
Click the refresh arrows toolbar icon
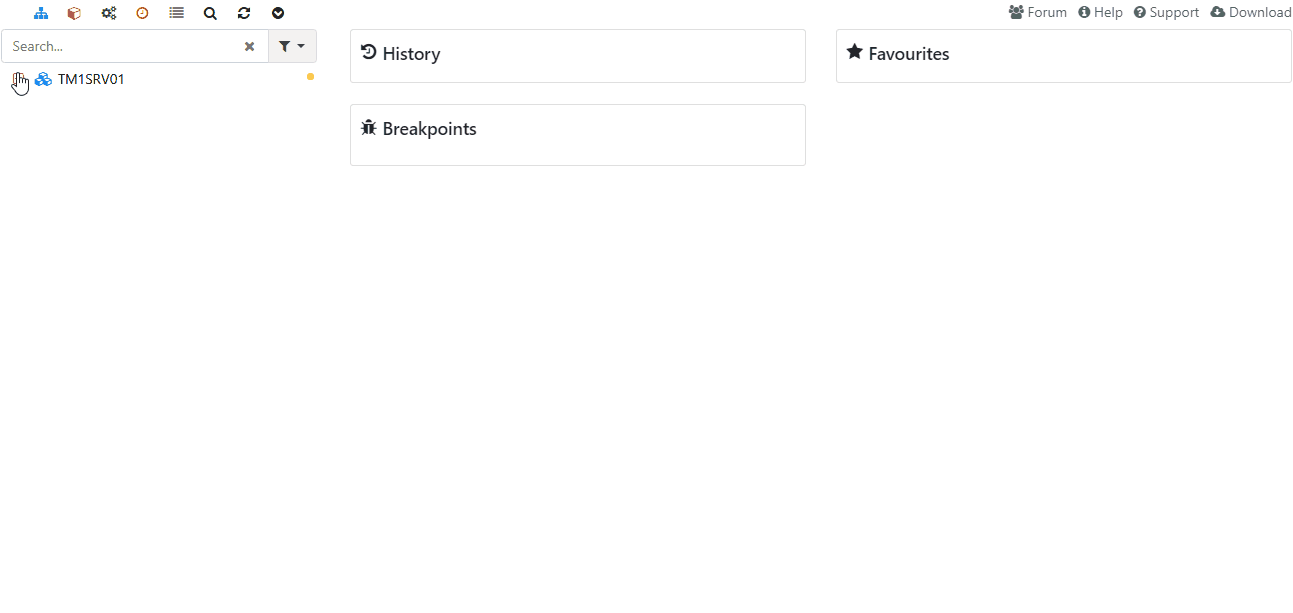(x=244, y=13)
